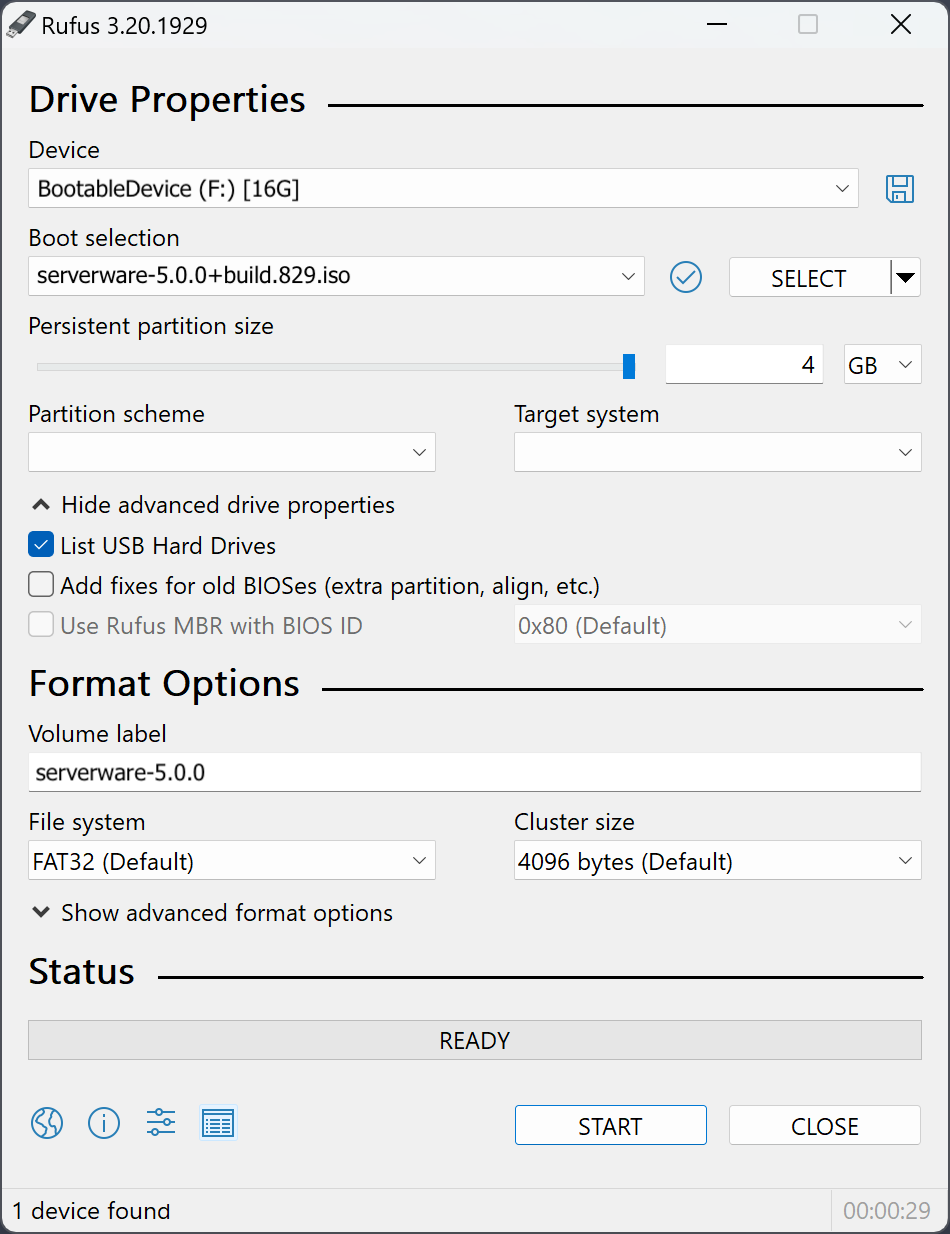
Task: Click the save drive image icon
Action: click(900, 189)
